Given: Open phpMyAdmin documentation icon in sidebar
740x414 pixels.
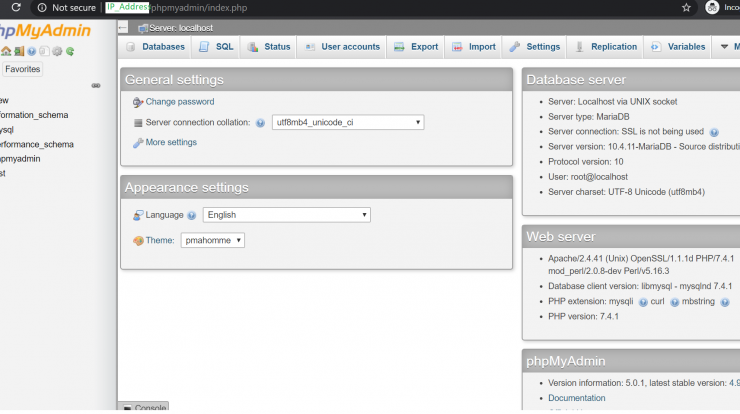Looking at the screenshot, I should [x=32, y=51].
